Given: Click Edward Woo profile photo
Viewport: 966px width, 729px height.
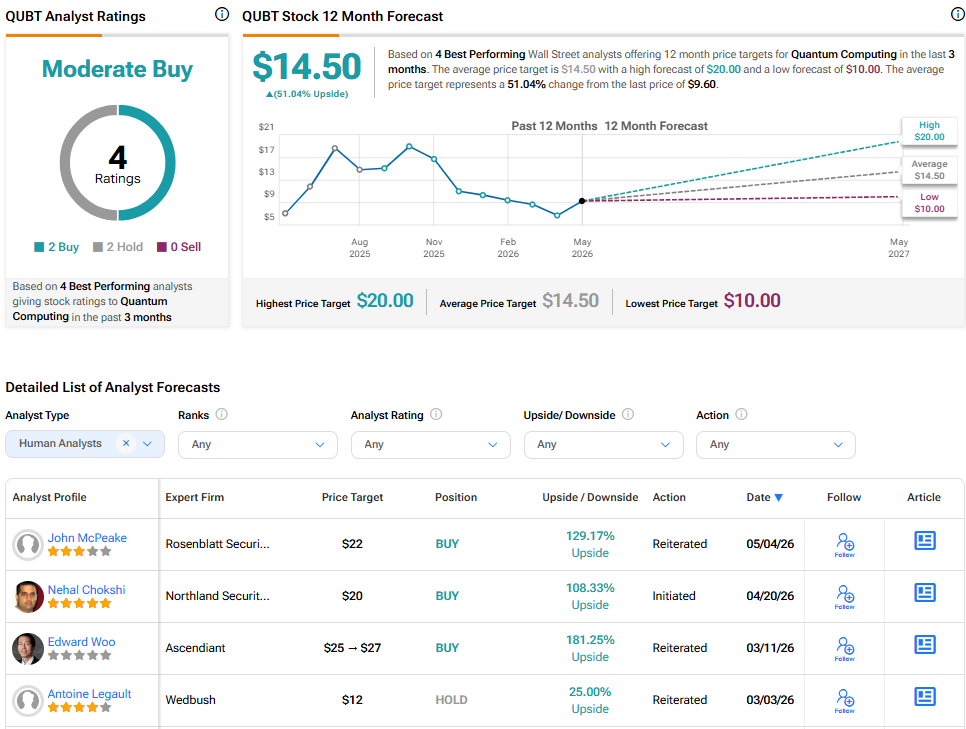Looking at the screenshot, I should 28,649.
